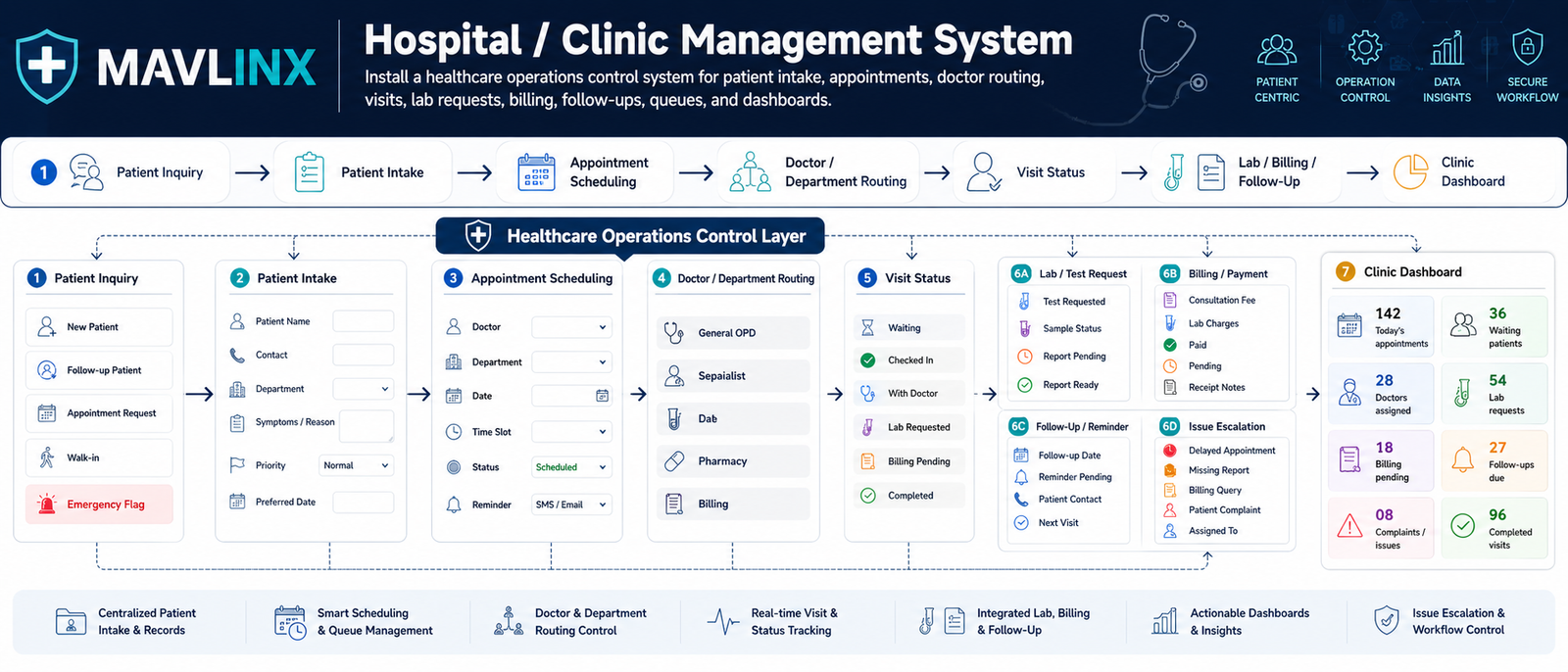The image size is (1568, 672).
Task: Toggle the Checked In green check status
Action: tap(867, 360)
